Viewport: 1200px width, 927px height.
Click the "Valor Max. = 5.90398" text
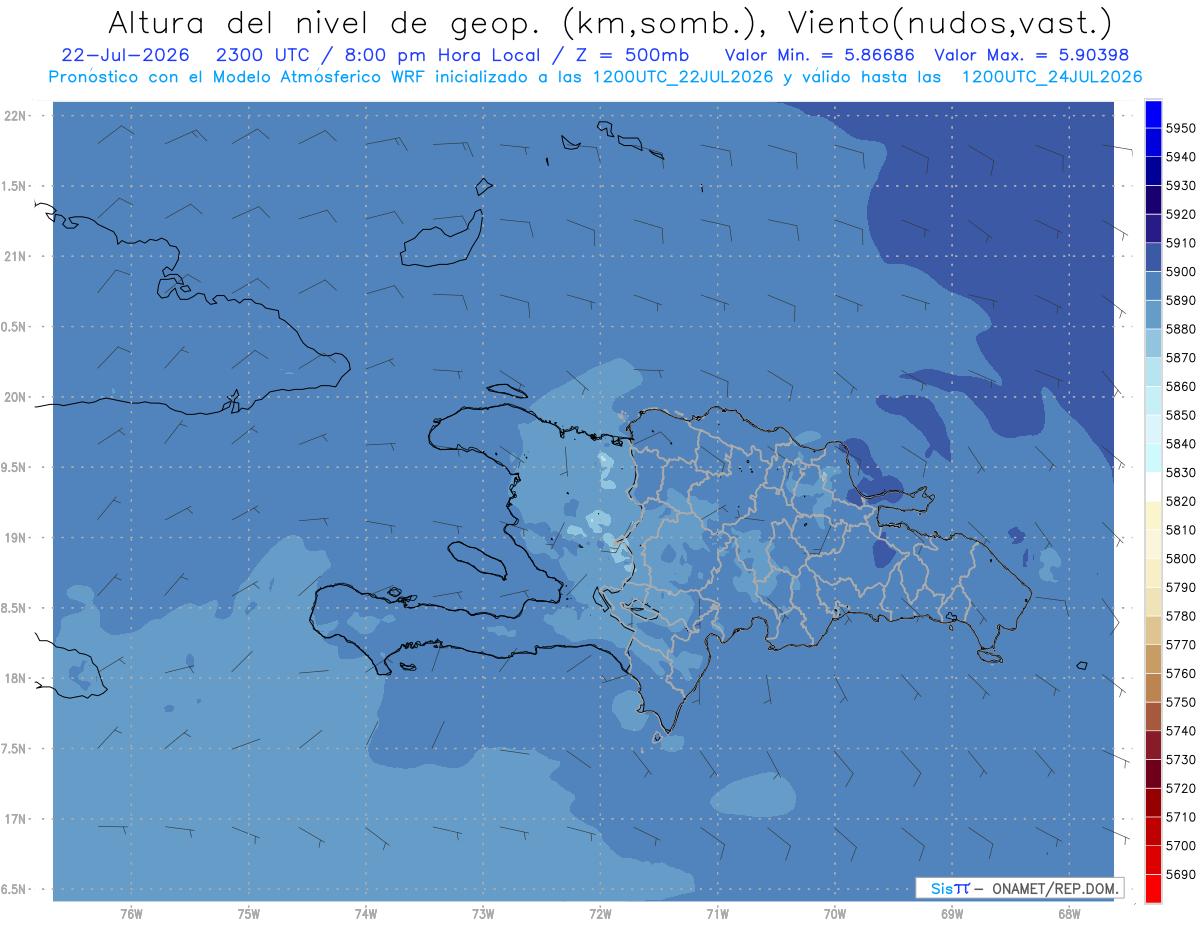pyautogui.click(x=1033, y=55)
